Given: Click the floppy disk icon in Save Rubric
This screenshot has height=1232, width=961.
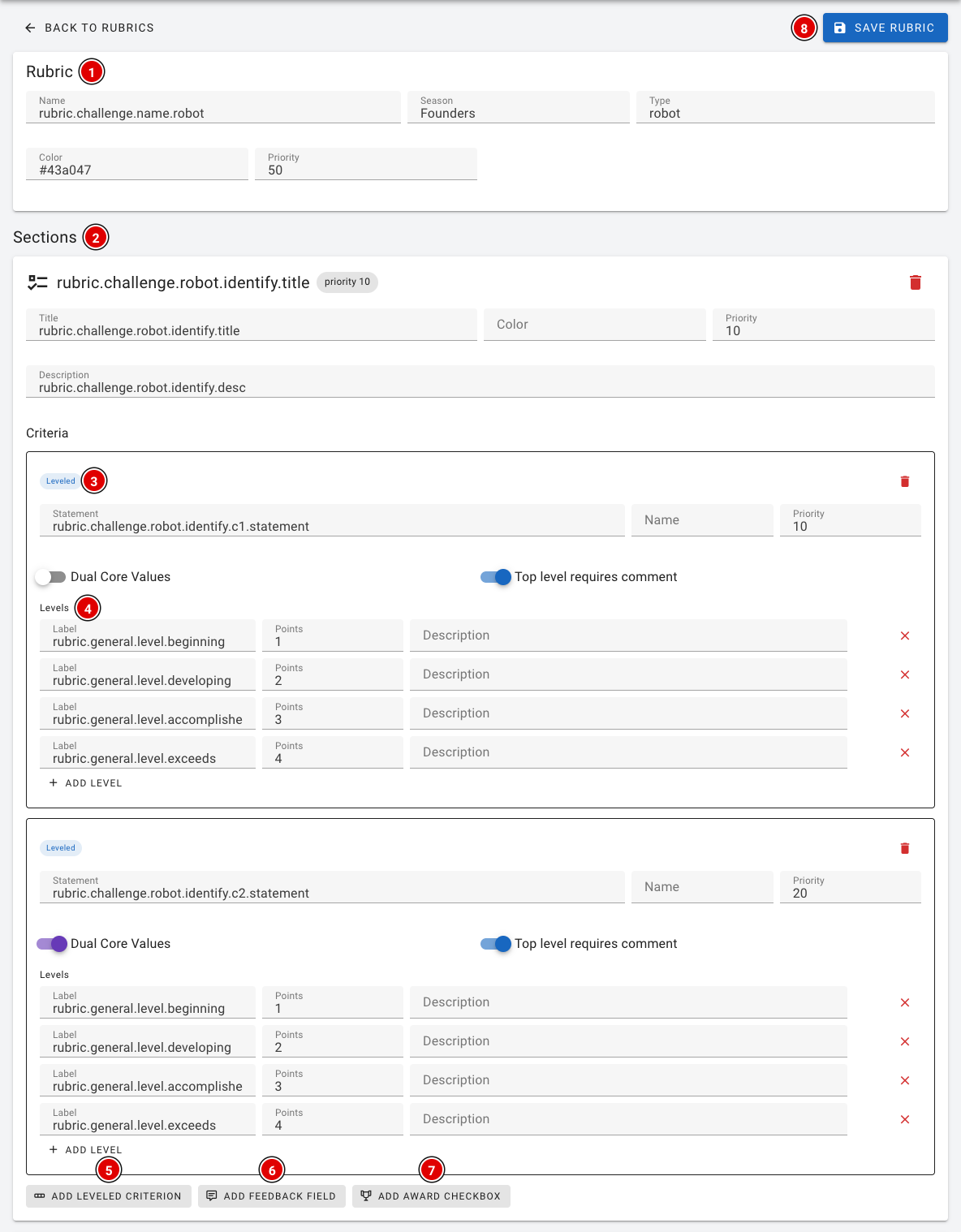Looking at the screenshot, I should tap(840, 28).
